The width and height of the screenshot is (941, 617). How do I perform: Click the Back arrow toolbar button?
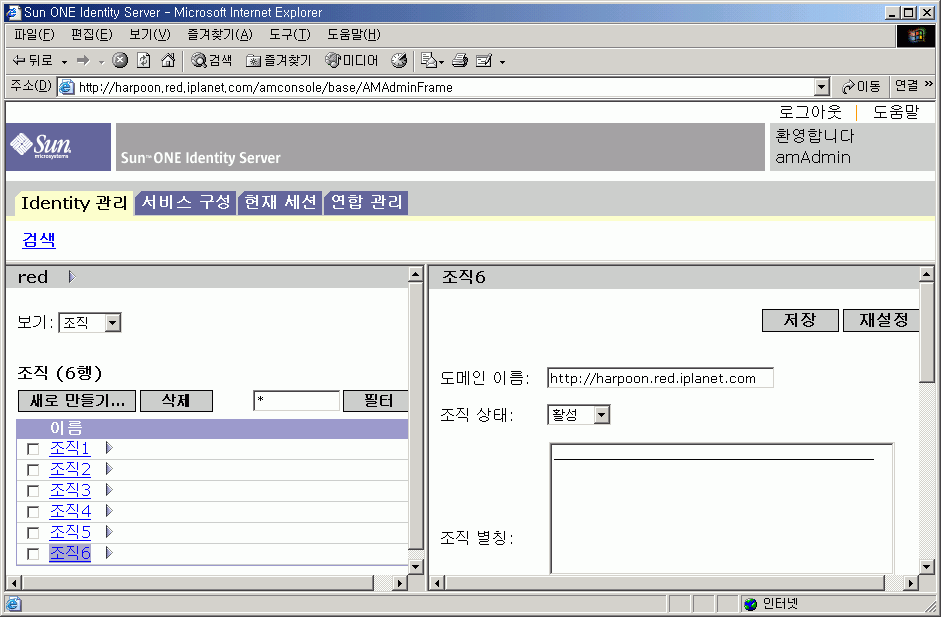pyautogui.click(x=33, y=61)
